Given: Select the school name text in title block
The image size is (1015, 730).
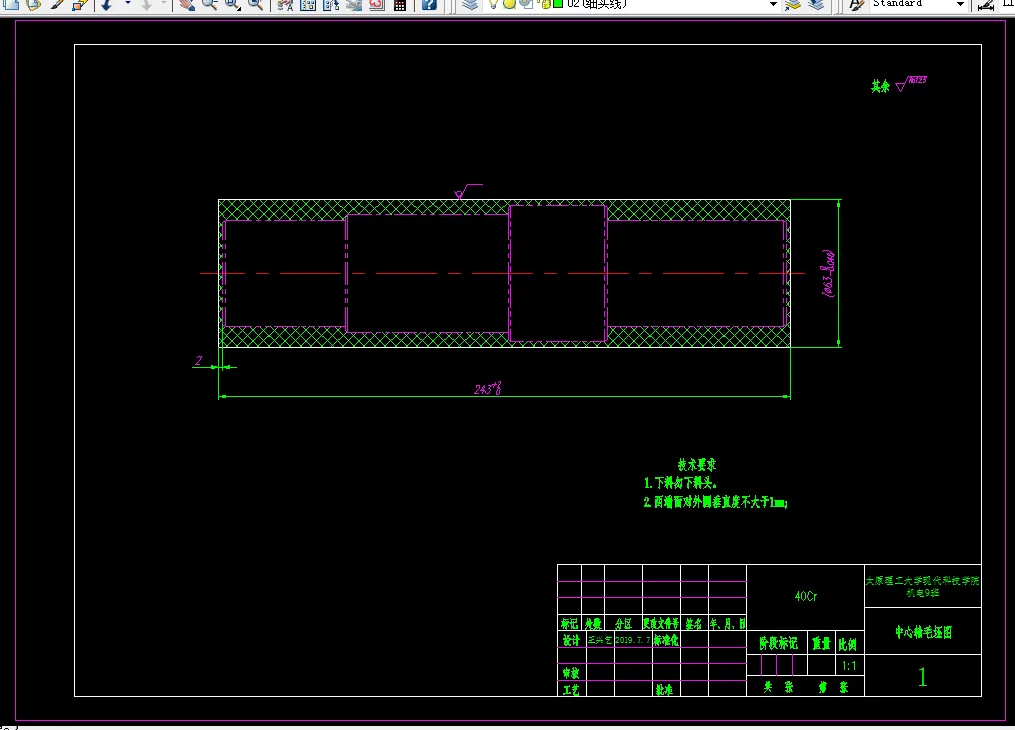Looking at the screenshot, I should pyautogui.click(x=922, y=586).
